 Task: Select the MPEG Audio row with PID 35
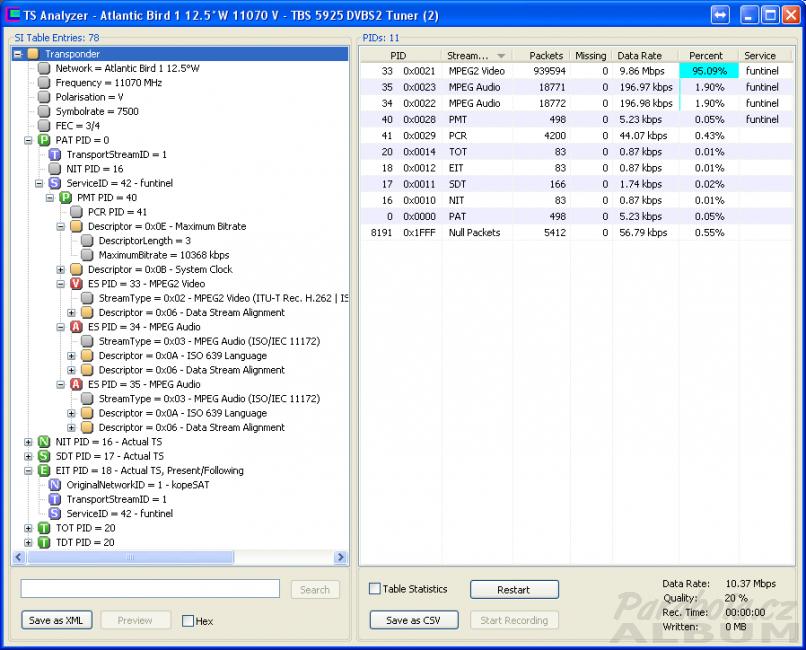(577, 87)
